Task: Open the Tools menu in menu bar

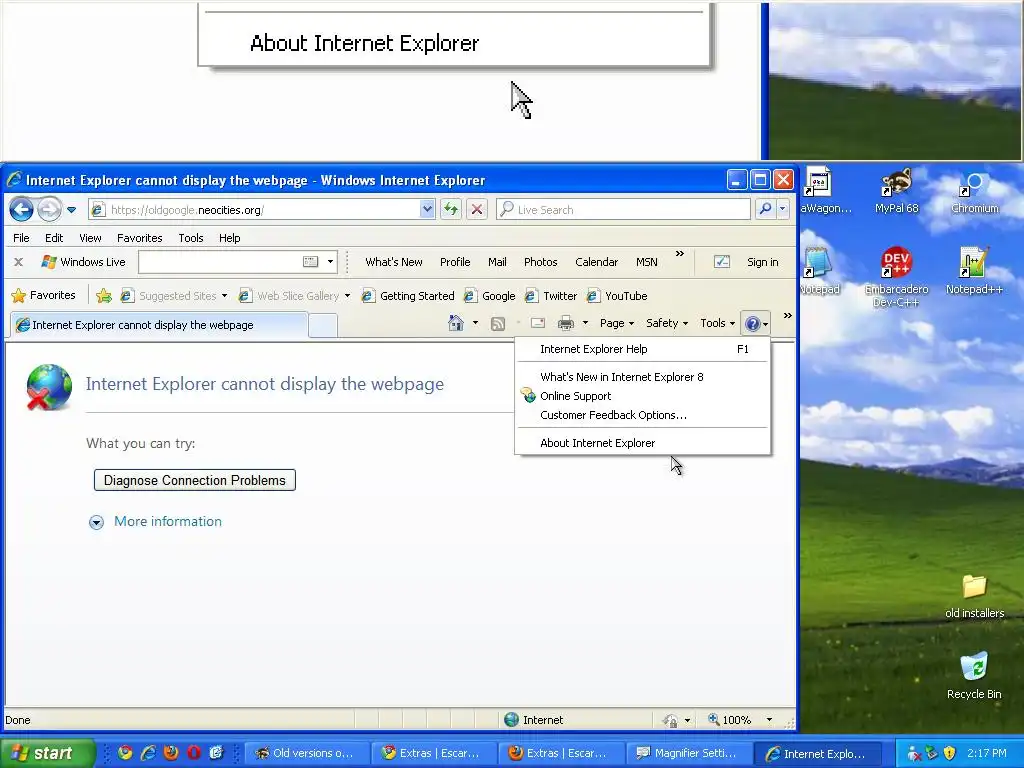Action: tap(191, 238)
